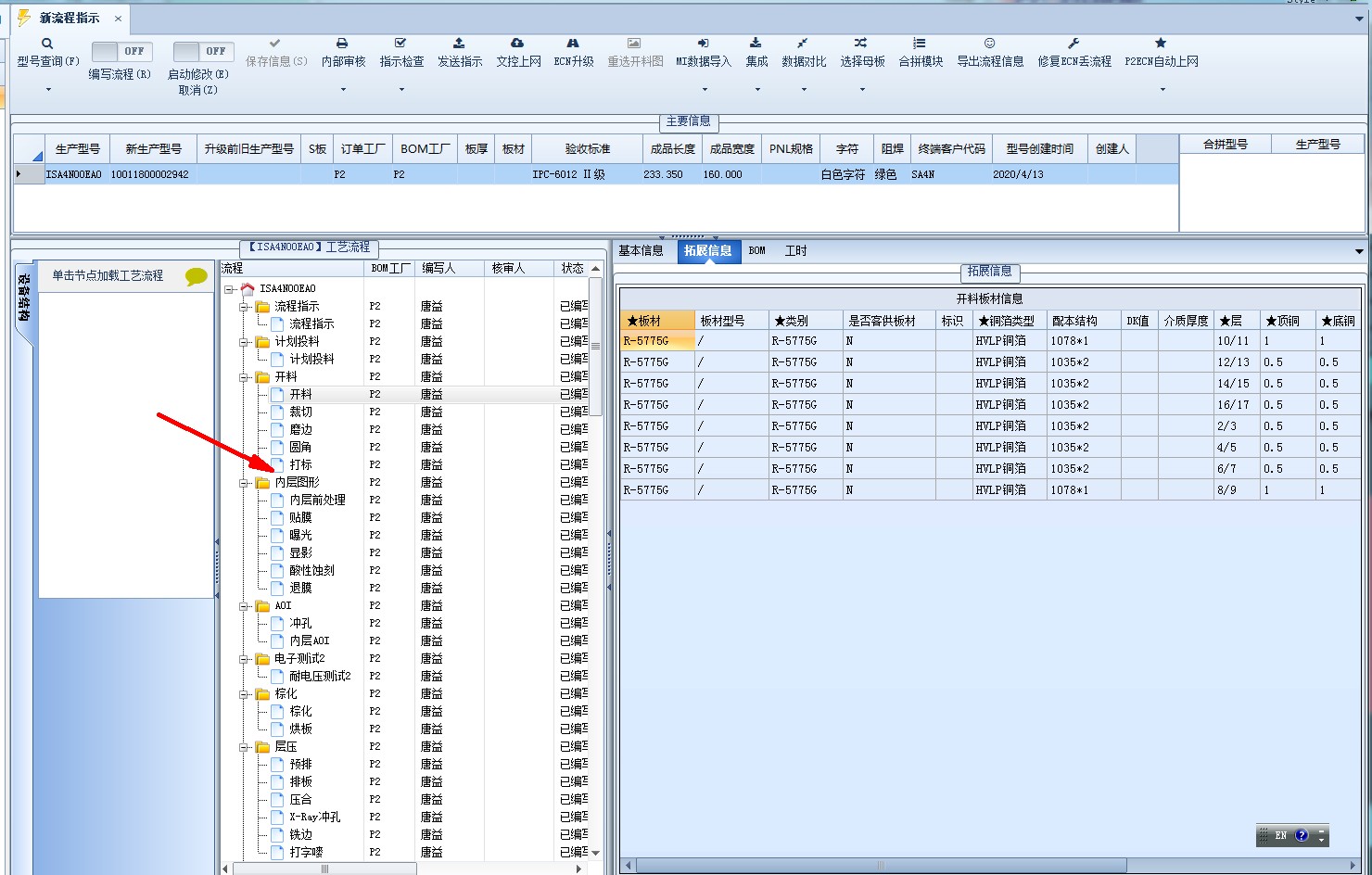Click 导出流程信息 toolbar icon

(989, 44)
